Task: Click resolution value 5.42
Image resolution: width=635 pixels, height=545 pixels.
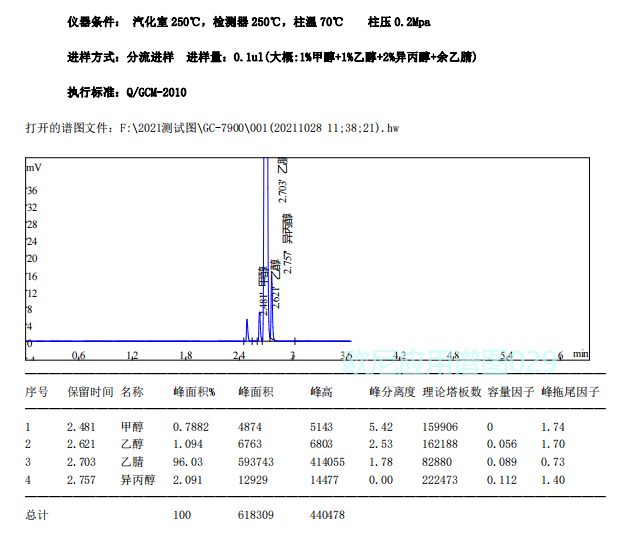Action: [x=381, y=427]
